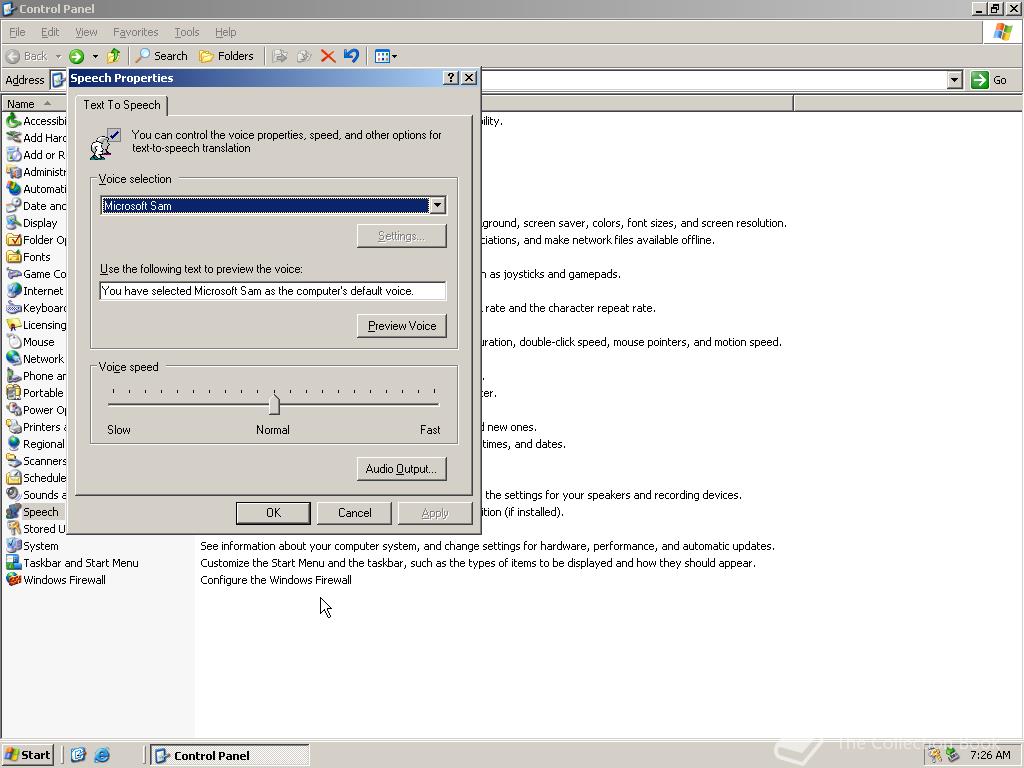Select the Scheduled Tasks icon
The height and width of the screenshot is (768, 1024).
click(x=13, y=477)
